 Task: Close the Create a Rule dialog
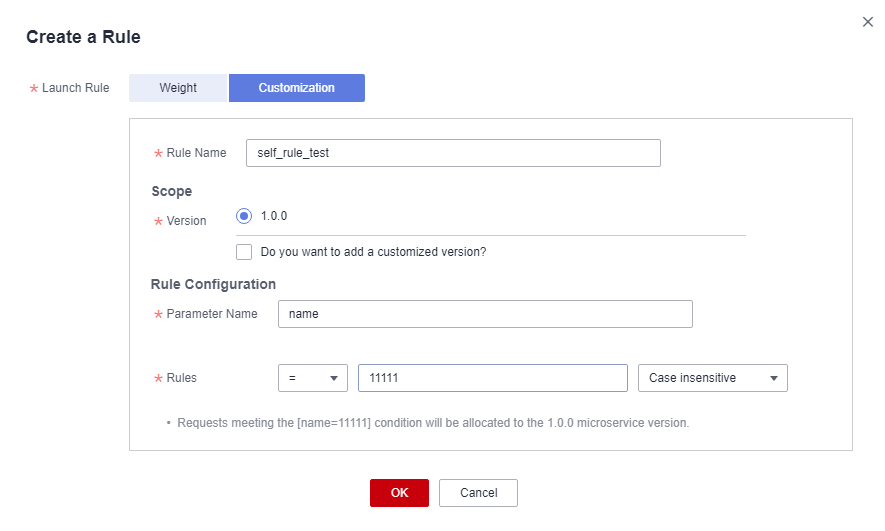[868, 22]
